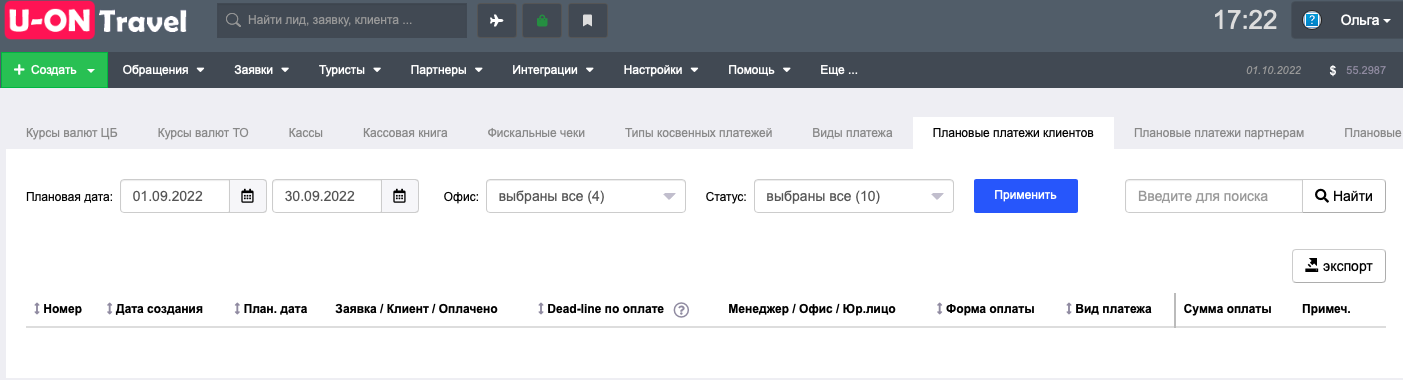1403x380 pixels.
Task: Open calendar for start date 01.09.2022
Action: coord(248,196)
